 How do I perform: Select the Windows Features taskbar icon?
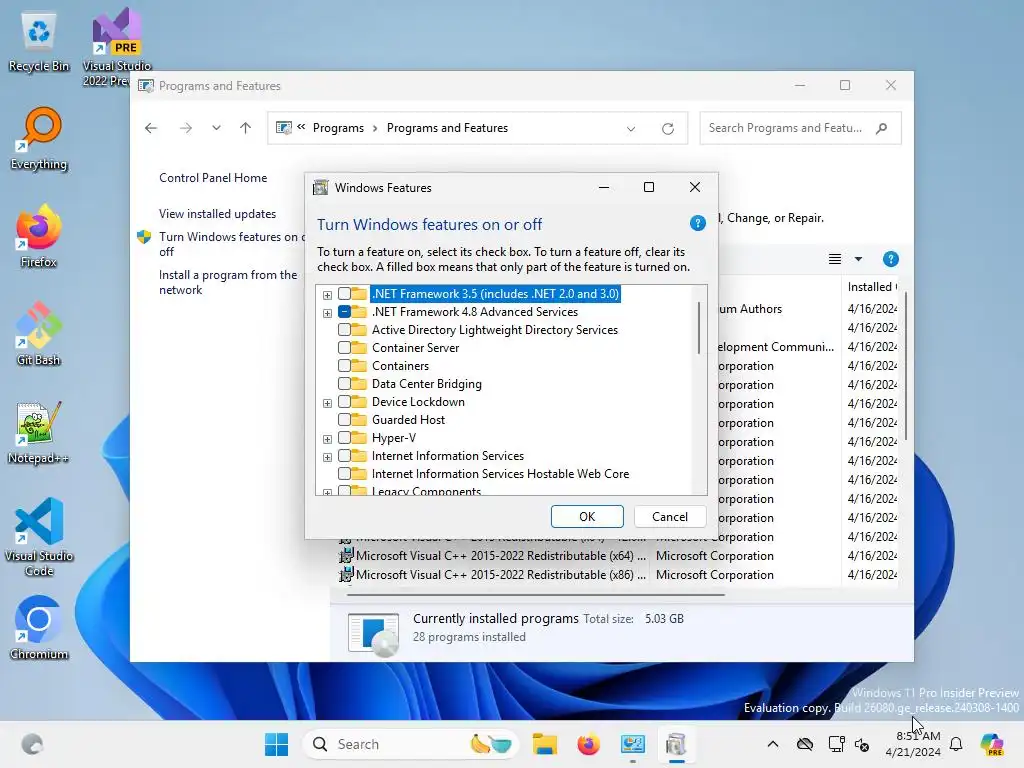(x=677, y=744)
